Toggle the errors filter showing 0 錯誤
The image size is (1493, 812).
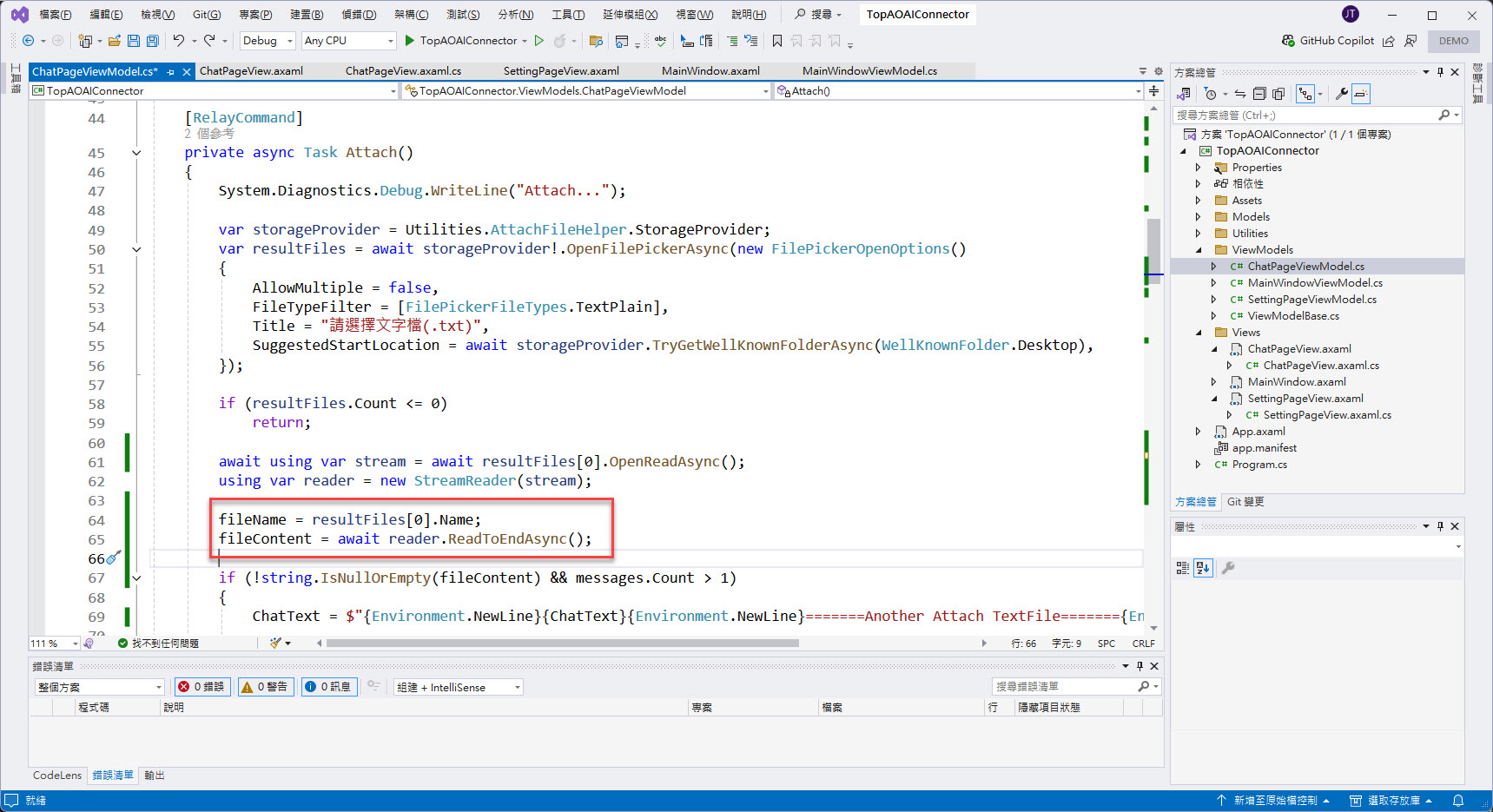pyautogui.click(x=201, y=687)
